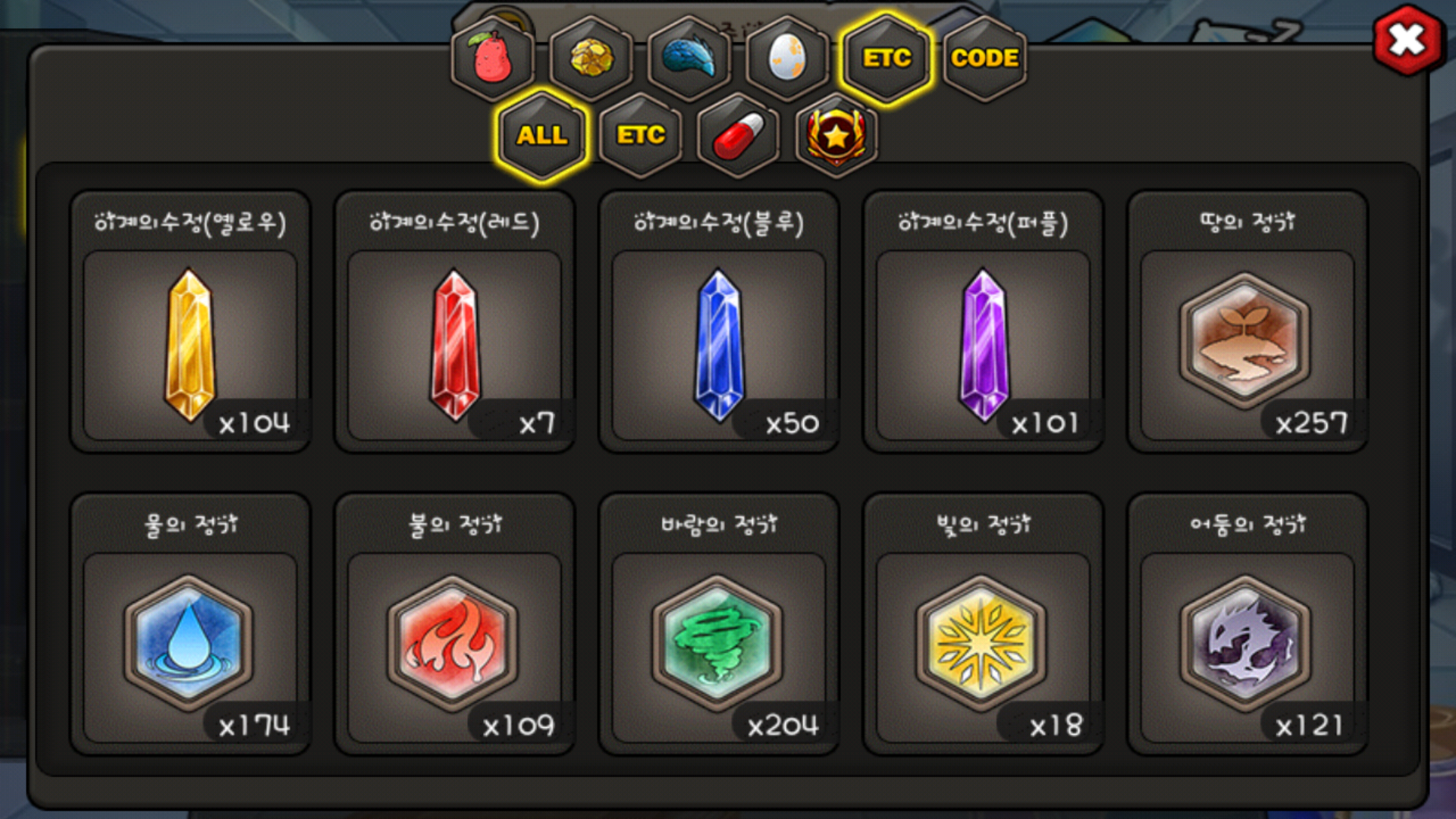Open the blue dragon scale category

(689, 58)
